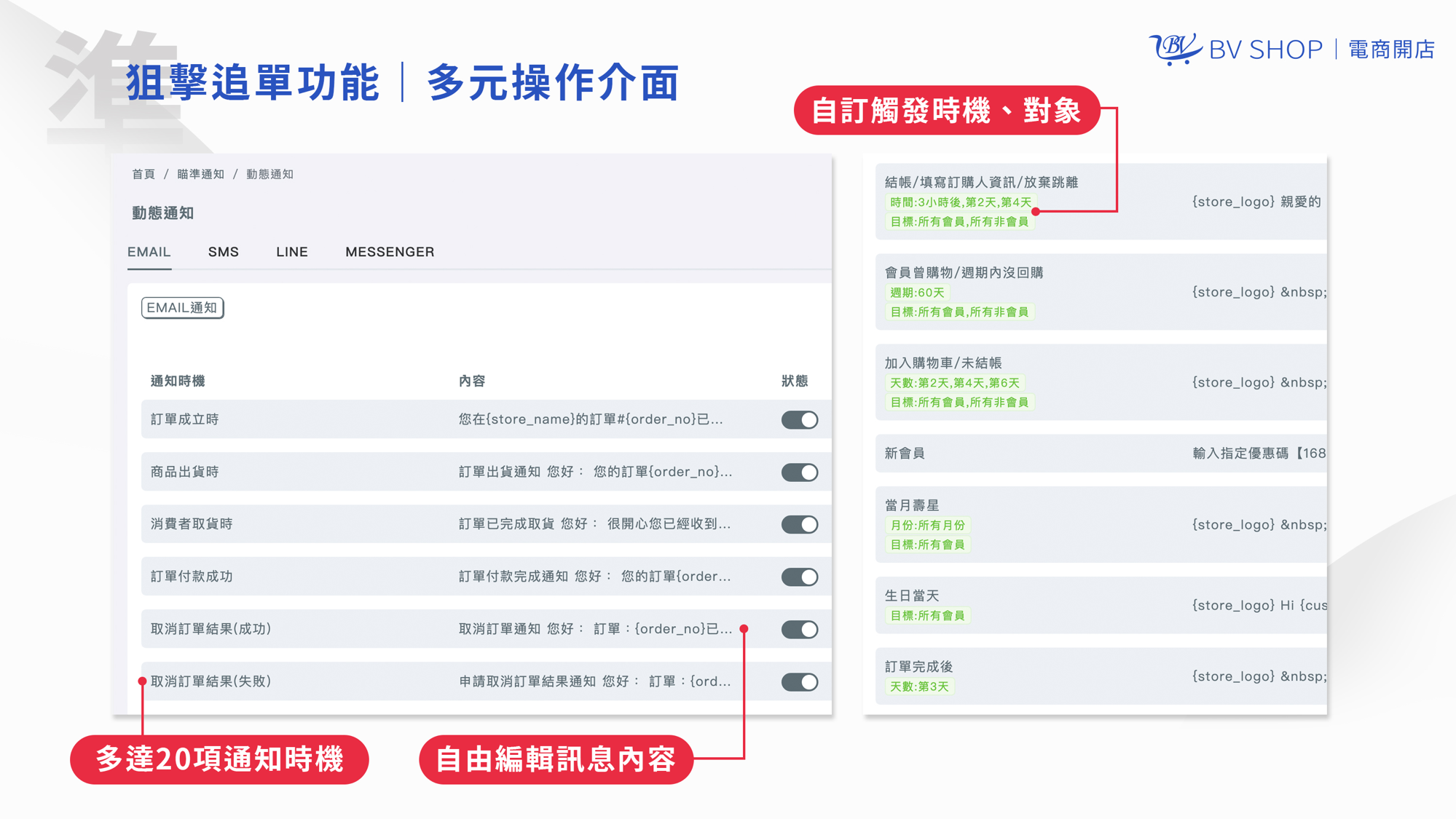Select the 消費者取貨時 row label
The width and height of the screenshot is (1456, 819).
pyautogui.click(x=192, y=524)
